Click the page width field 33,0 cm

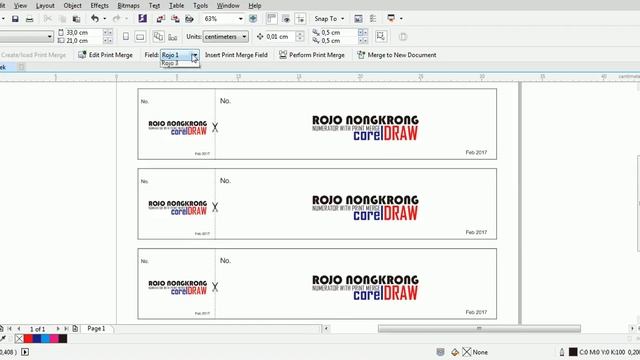84,32
